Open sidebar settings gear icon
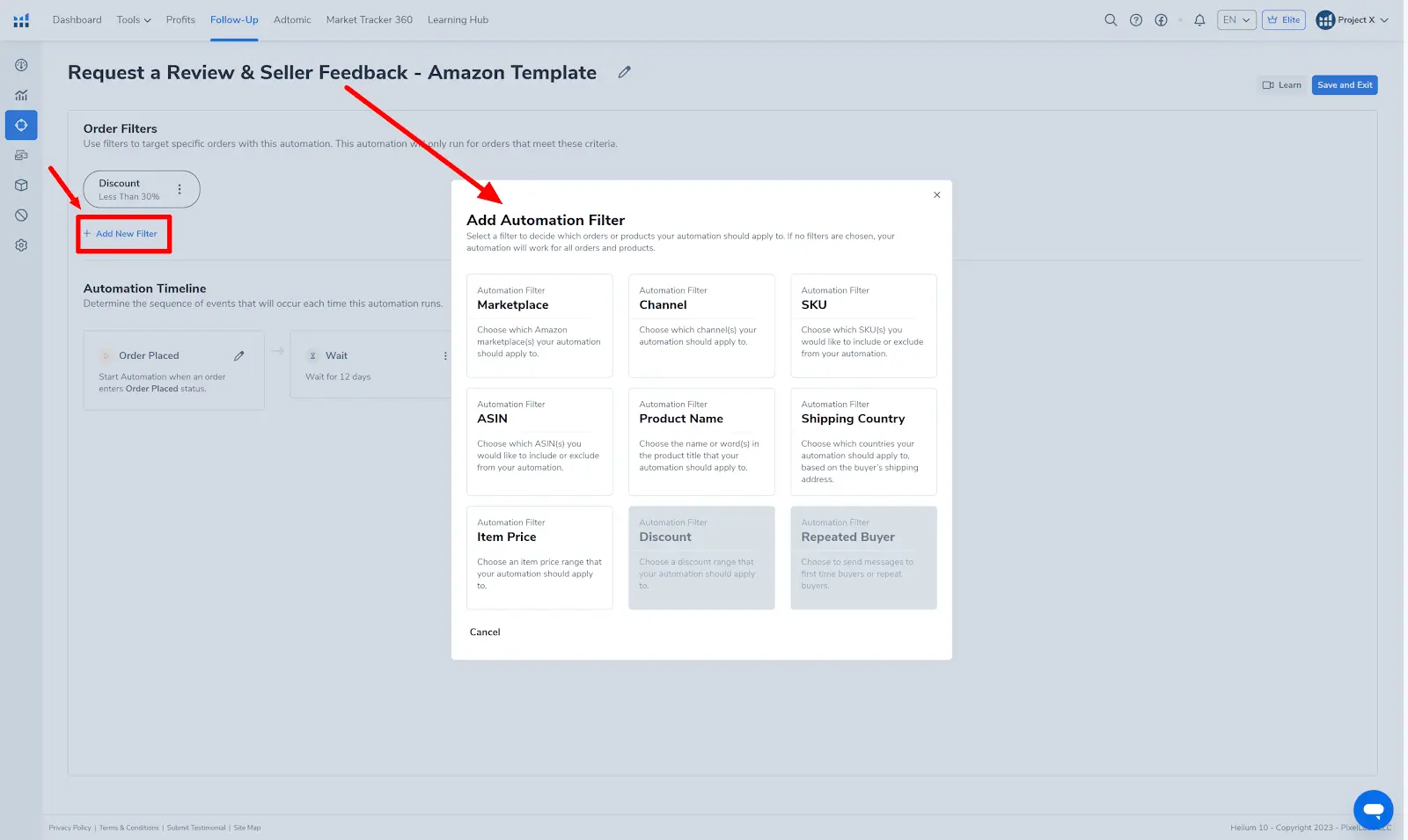This screenshot has height=840, width=1408. pyautogui.click(x=21, y=245)
